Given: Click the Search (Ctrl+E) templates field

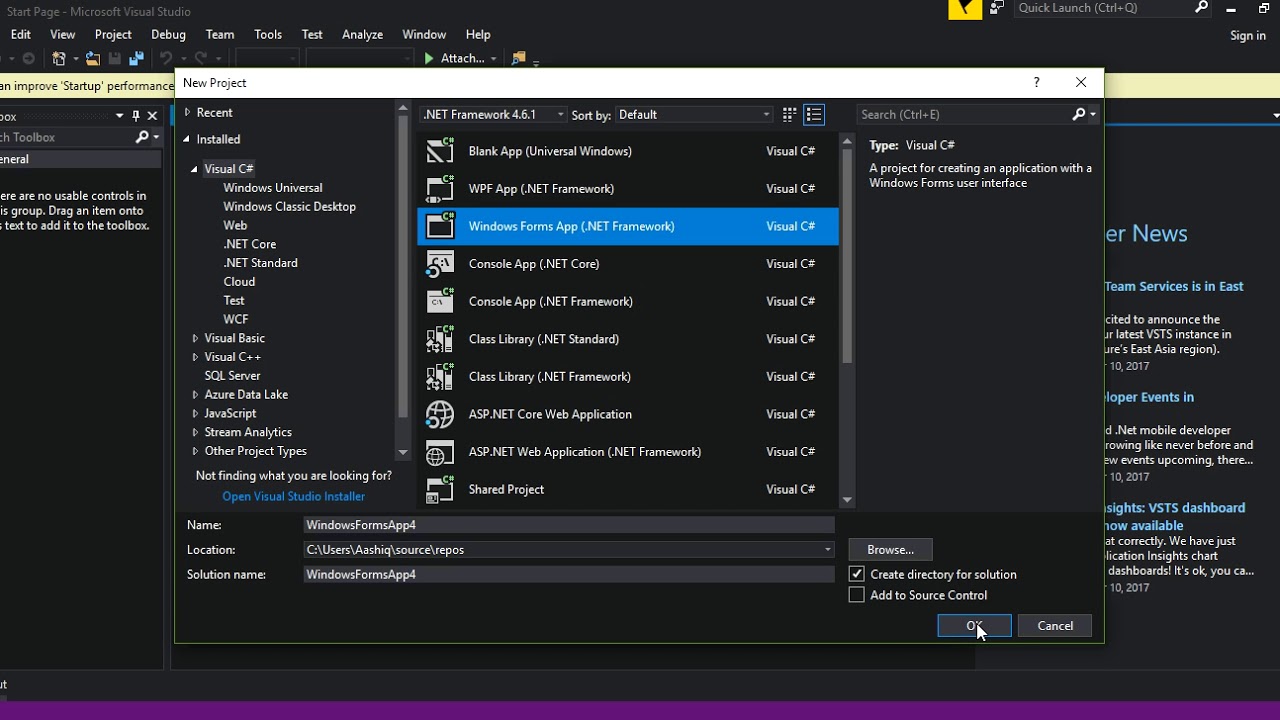Looking at the screenshot, I should 964,115.
